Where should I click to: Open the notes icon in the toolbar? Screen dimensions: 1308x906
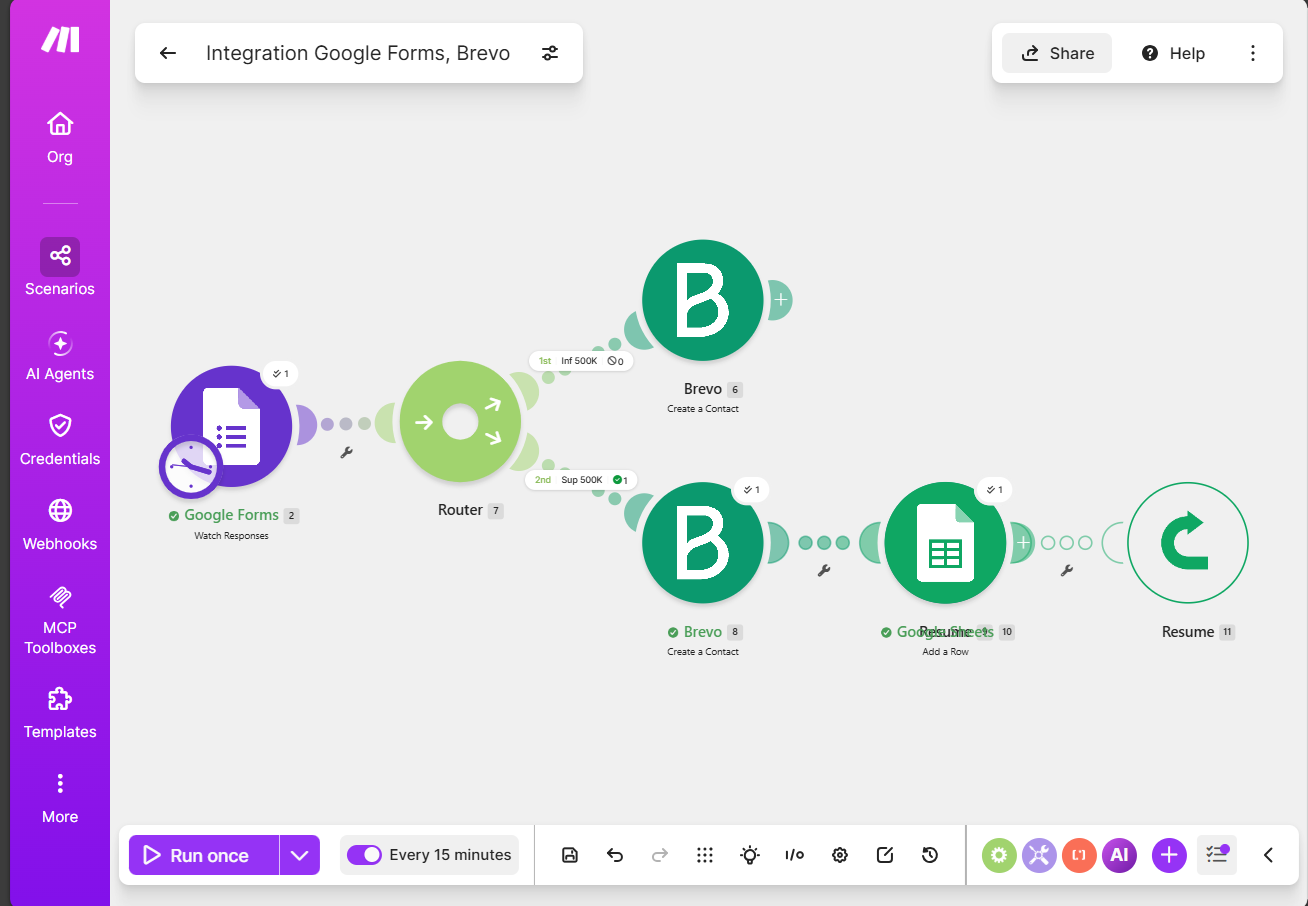pos(885,855)
